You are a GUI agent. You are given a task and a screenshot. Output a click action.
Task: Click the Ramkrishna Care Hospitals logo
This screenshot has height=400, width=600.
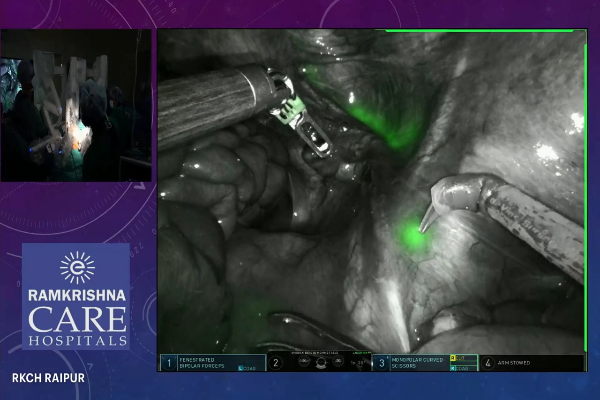[x=76, y=297]
